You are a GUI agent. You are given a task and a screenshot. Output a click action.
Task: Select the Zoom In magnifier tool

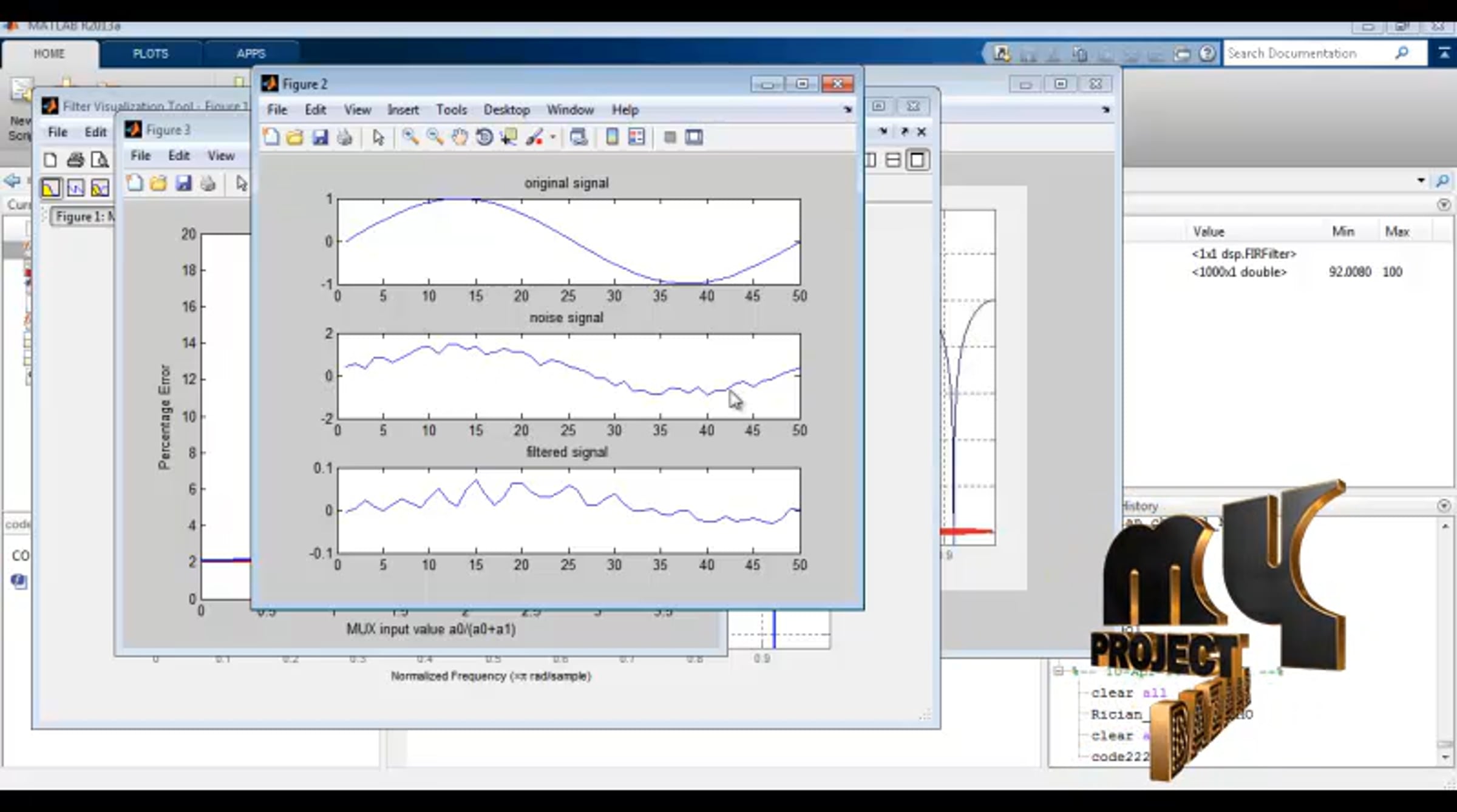coord(410,137)
